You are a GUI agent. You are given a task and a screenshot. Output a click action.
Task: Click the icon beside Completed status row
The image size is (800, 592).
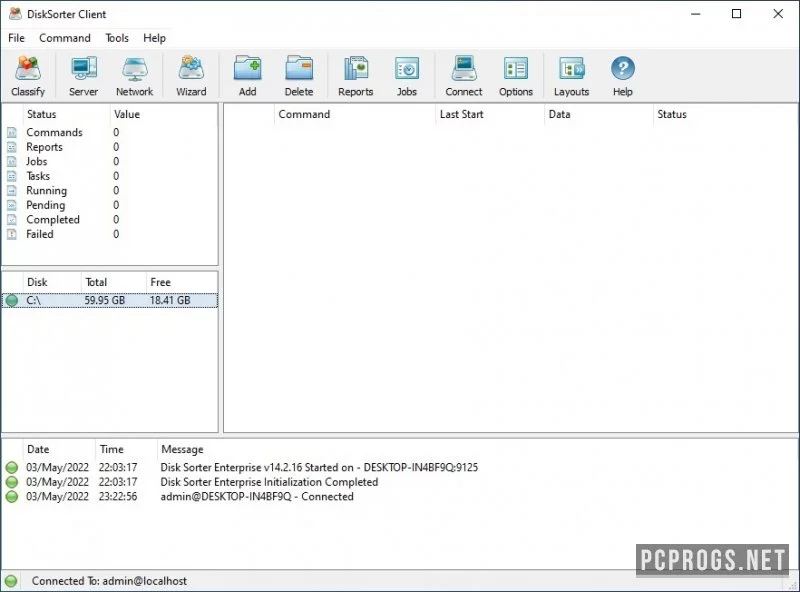point(12,219)
